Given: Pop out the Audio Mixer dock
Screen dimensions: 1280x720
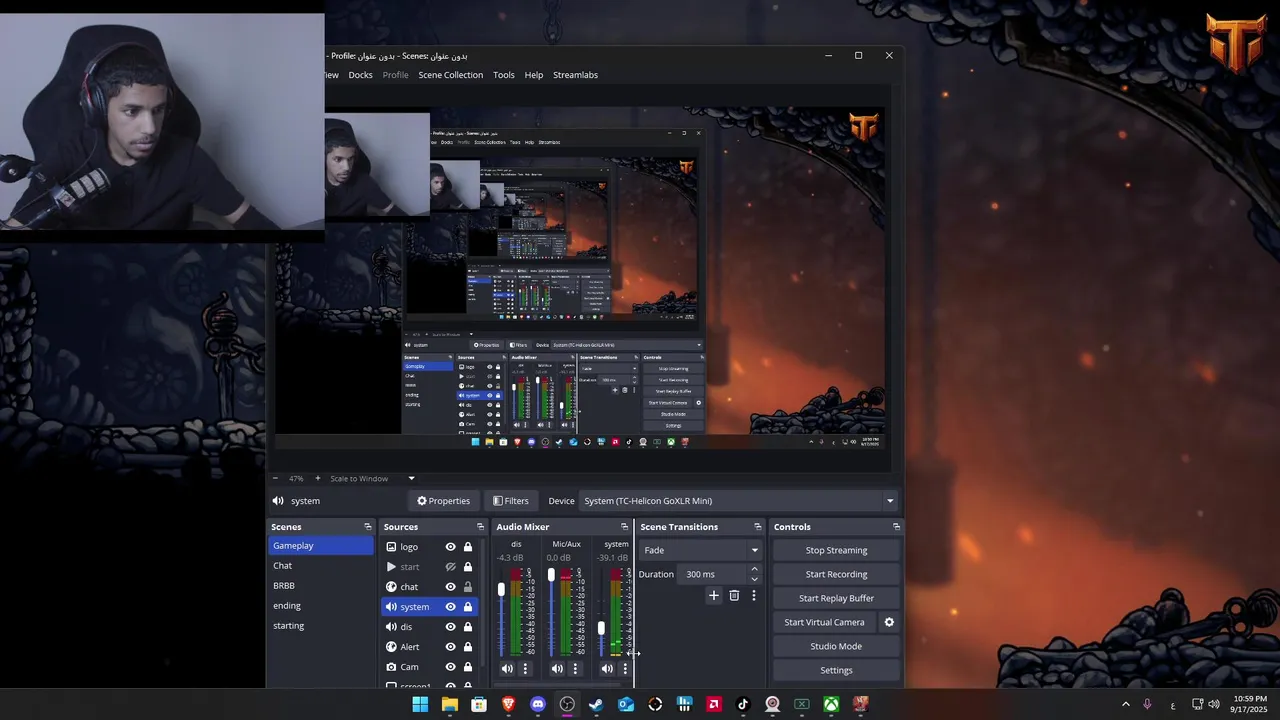Looking at the screenshot, I should (624, 527).
